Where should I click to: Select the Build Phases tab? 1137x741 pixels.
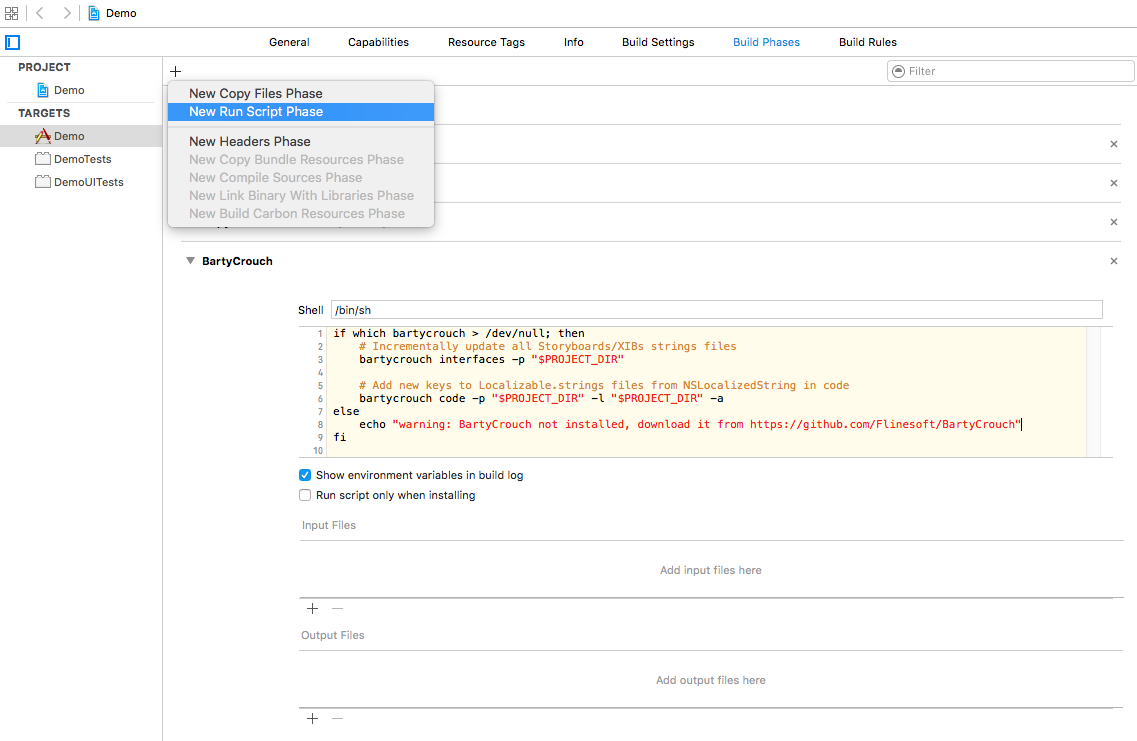click(x=766, y=42)
